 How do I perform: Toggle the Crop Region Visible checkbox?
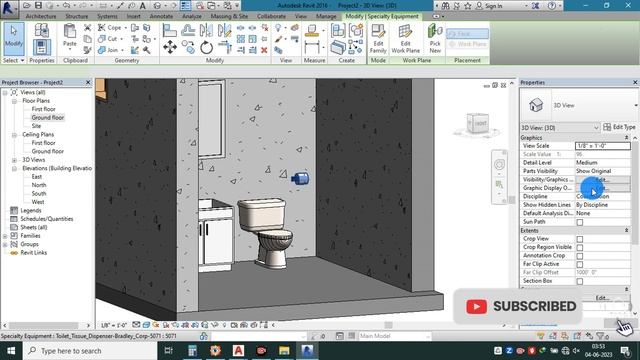pos(580,247)
